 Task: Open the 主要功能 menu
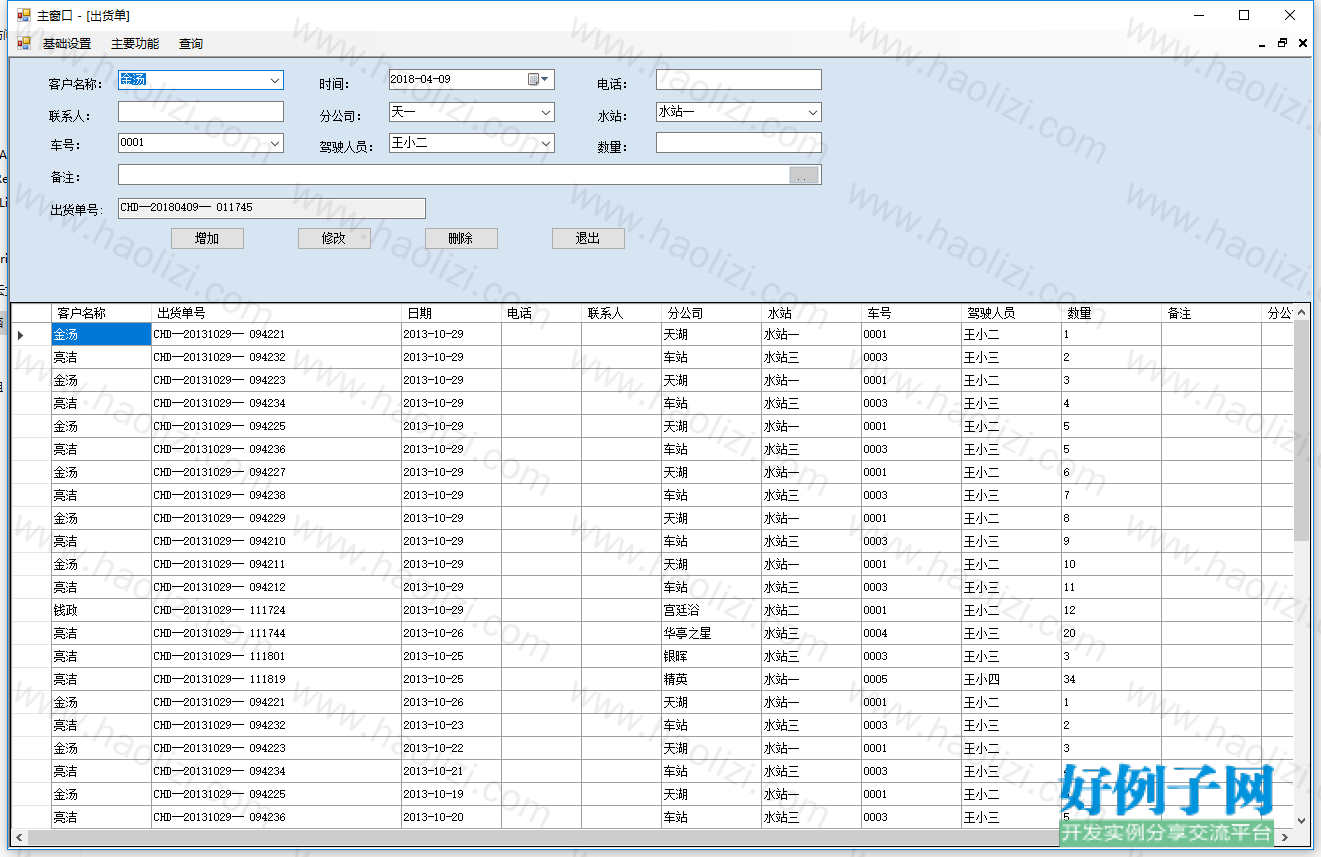[135, 44]
